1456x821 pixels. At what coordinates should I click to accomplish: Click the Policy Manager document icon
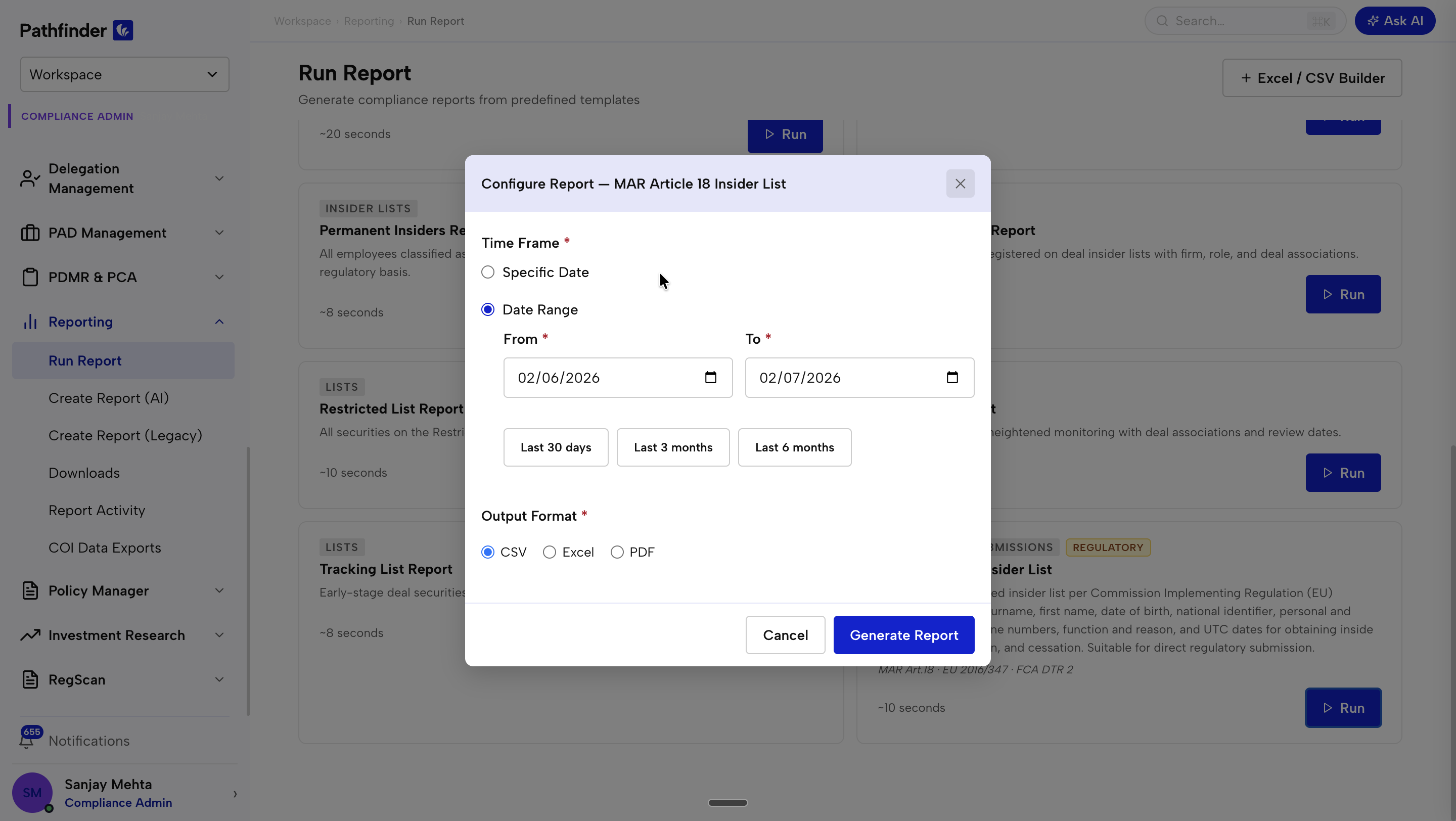click(30, 590)
